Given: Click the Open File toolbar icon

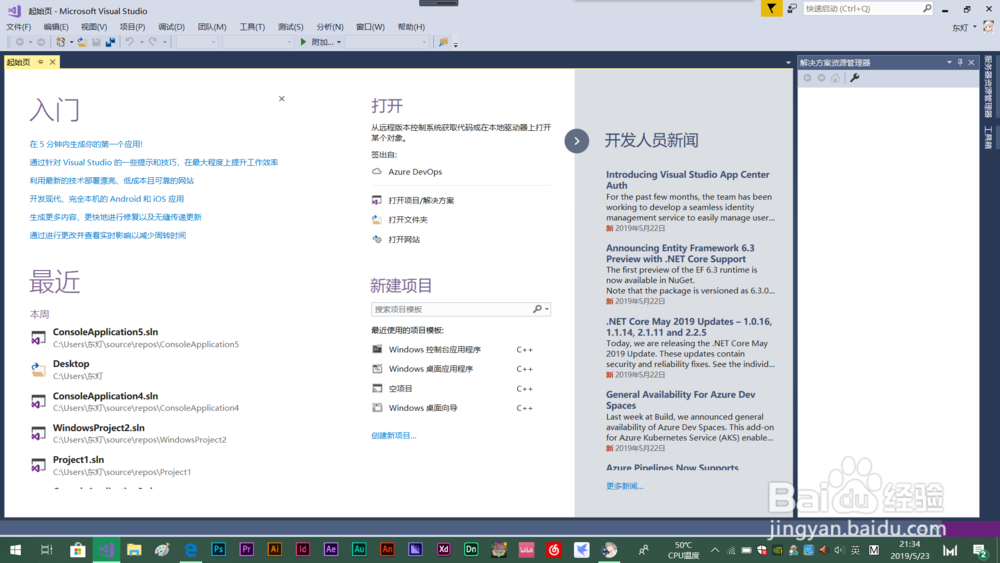Looking at the screenshot, I should [82, 42].
